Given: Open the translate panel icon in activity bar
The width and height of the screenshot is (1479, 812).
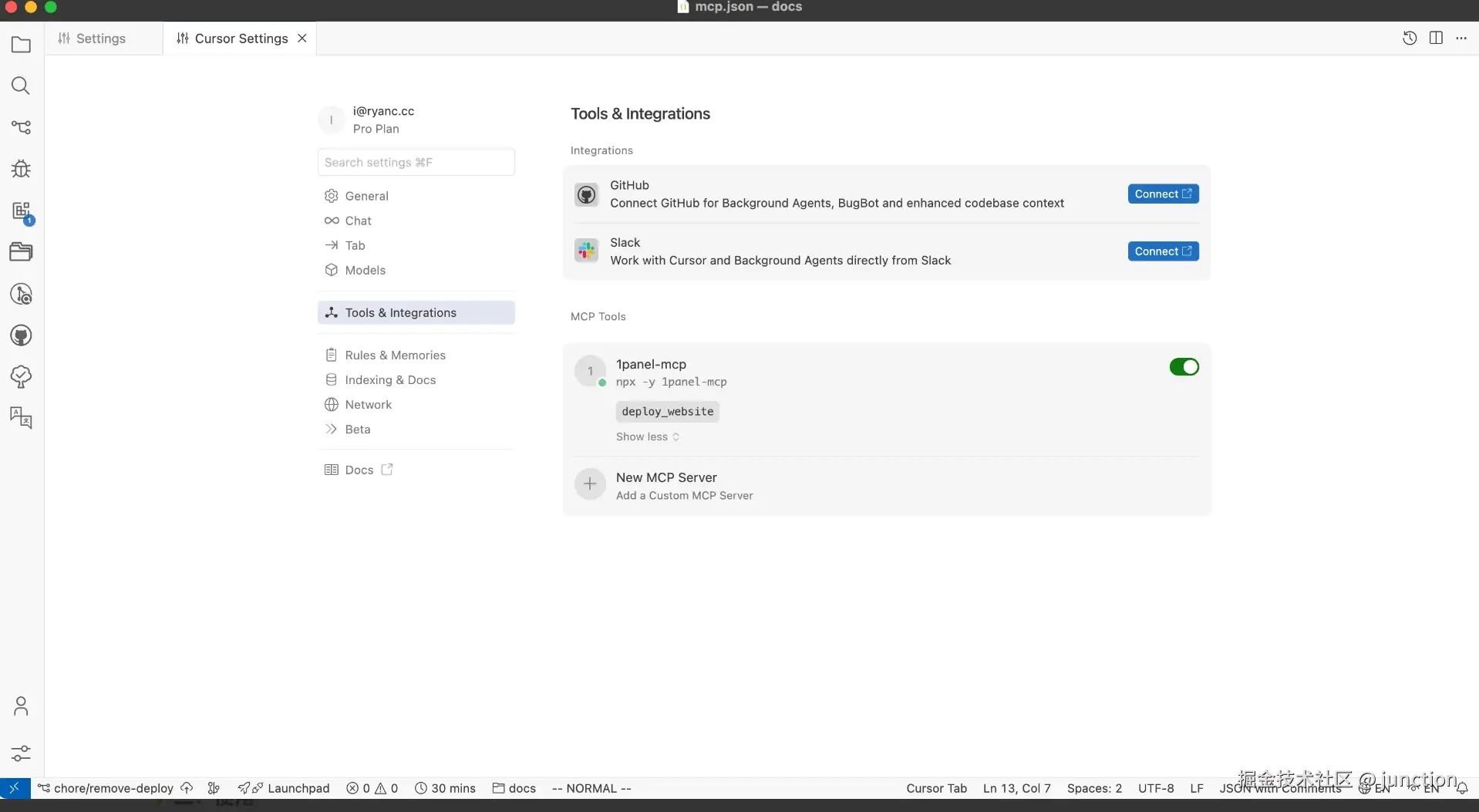Looking at the screenshot, I should coord(21,418).
